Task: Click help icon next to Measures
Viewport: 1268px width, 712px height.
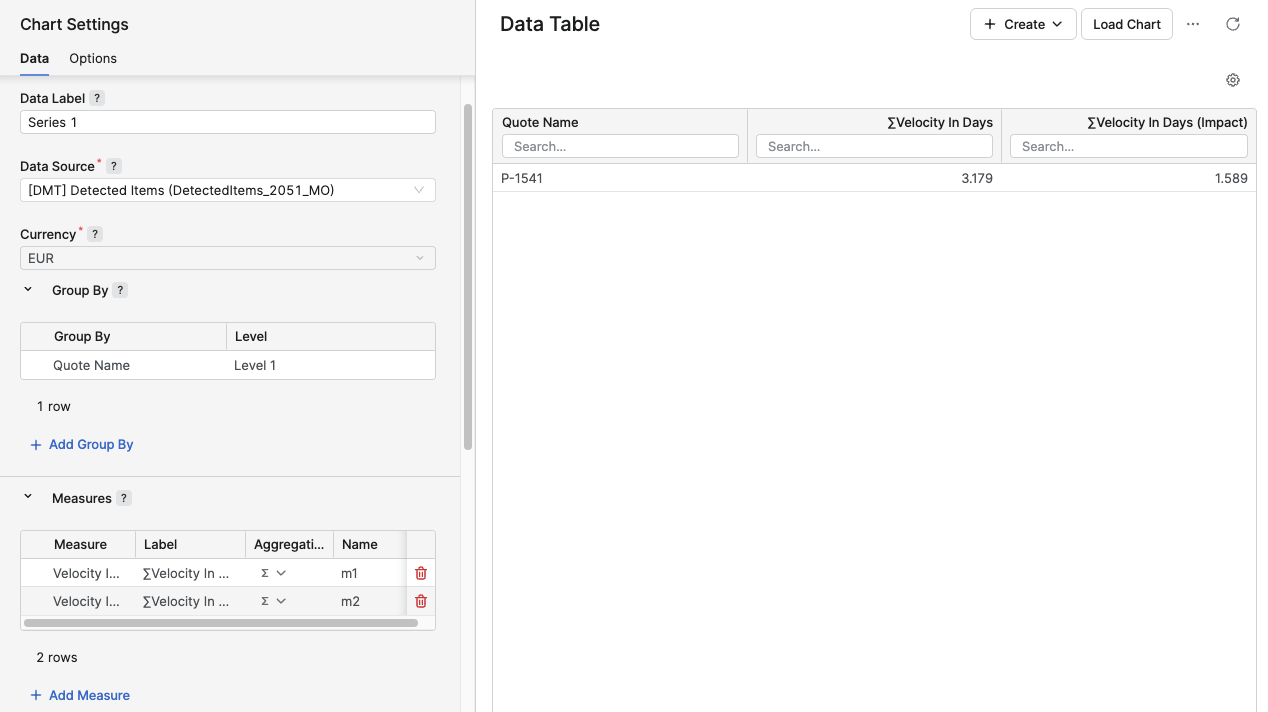Action: [124, 498]
